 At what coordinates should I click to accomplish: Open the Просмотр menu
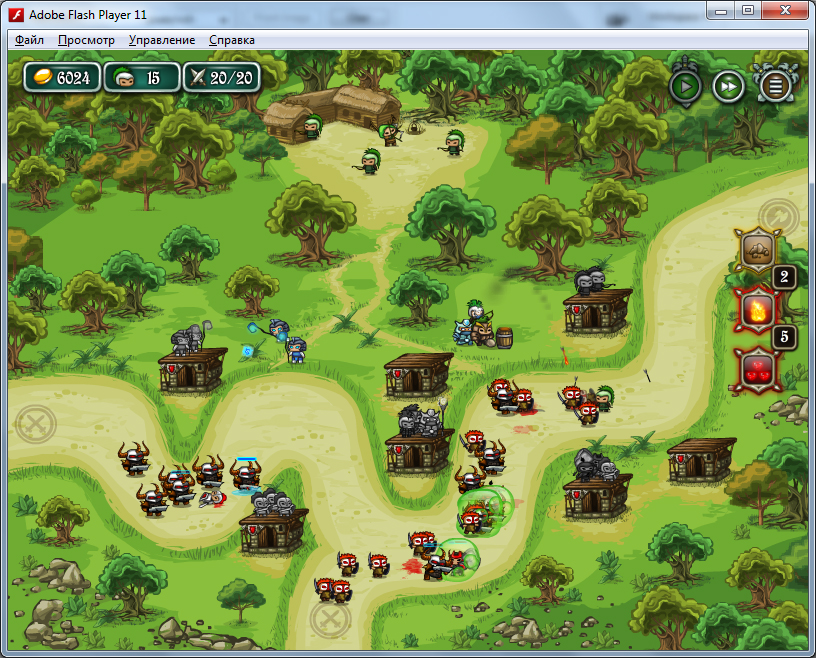coord(84,39)
